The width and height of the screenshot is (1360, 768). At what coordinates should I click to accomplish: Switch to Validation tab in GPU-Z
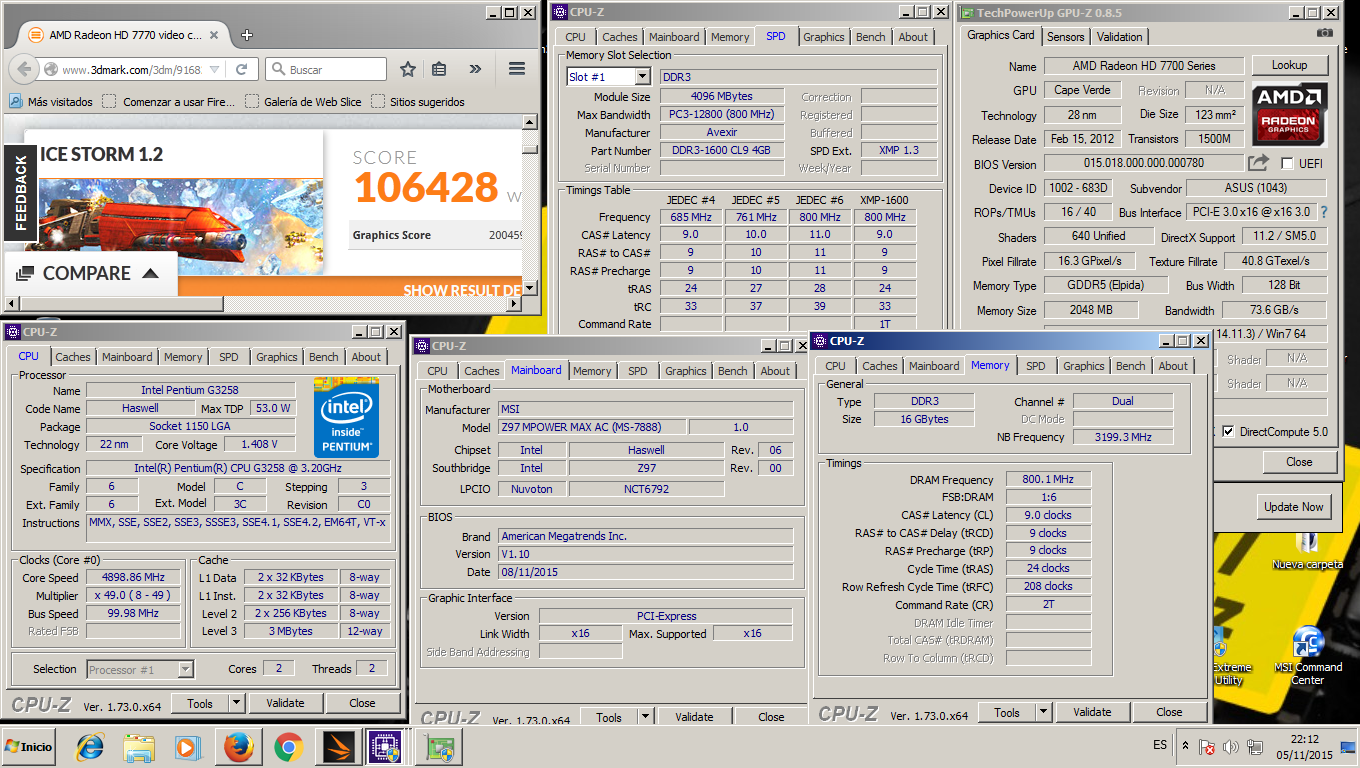coord(1119,36)
